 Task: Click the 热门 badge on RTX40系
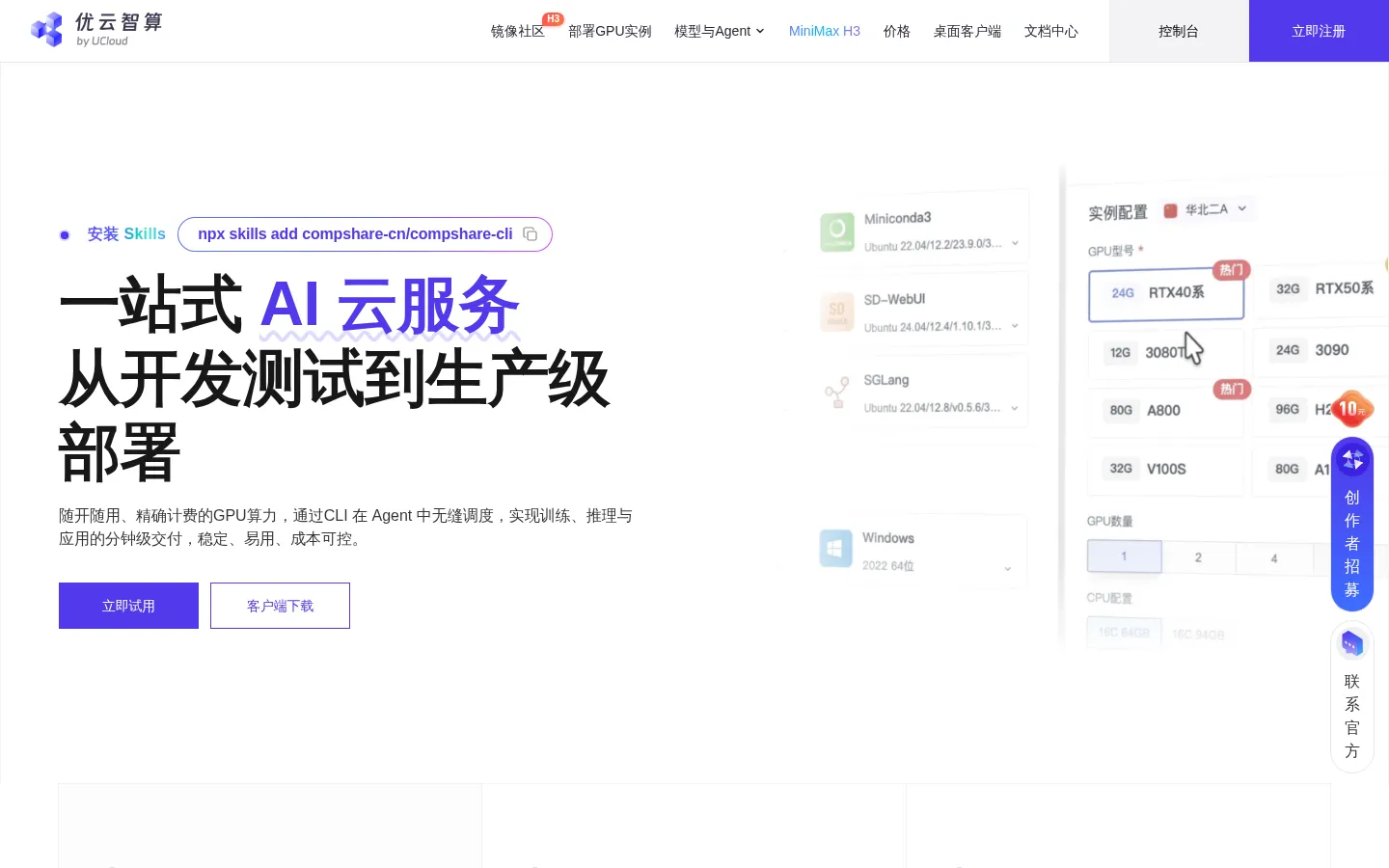[1231, 270]
